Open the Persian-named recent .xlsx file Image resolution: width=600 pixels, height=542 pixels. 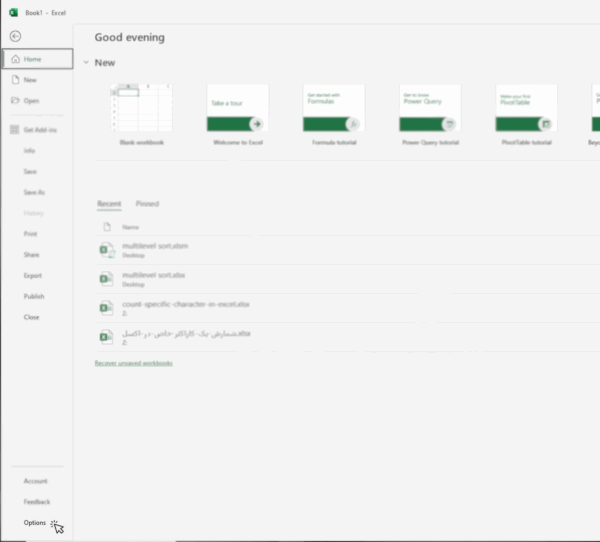pyautogui.click(x=347, y=337)
